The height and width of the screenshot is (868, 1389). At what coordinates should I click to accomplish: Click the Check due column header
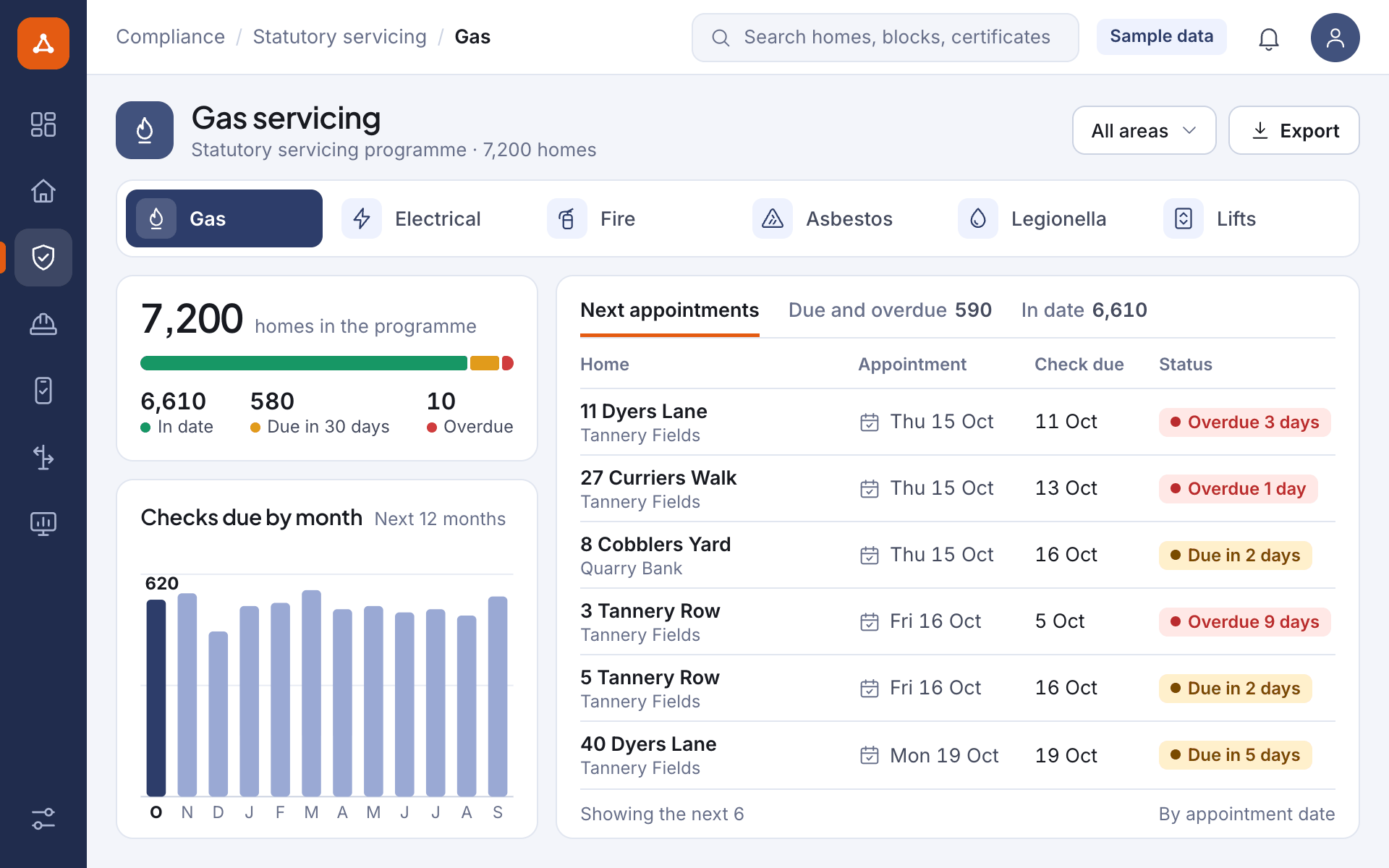pyautogui.click(x=1079, y=364)
